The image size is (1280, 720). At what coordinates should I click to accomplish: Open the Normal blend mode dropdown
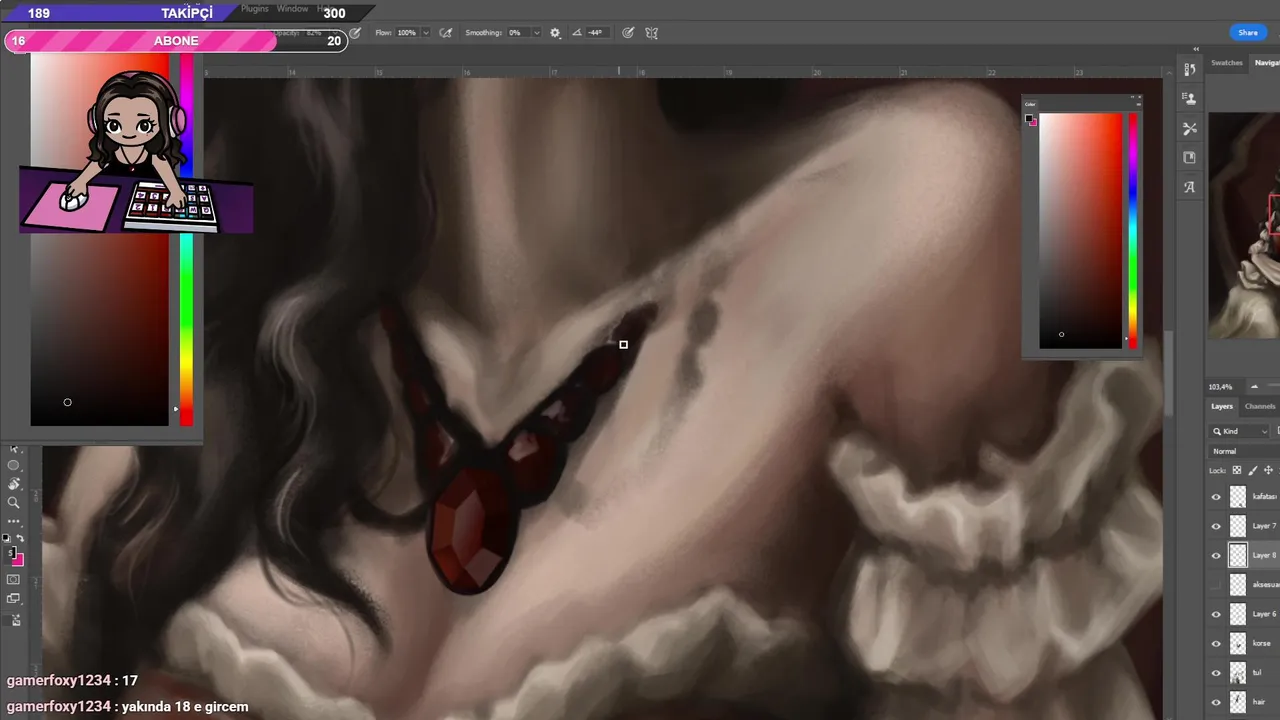[x=1245, y=451]
